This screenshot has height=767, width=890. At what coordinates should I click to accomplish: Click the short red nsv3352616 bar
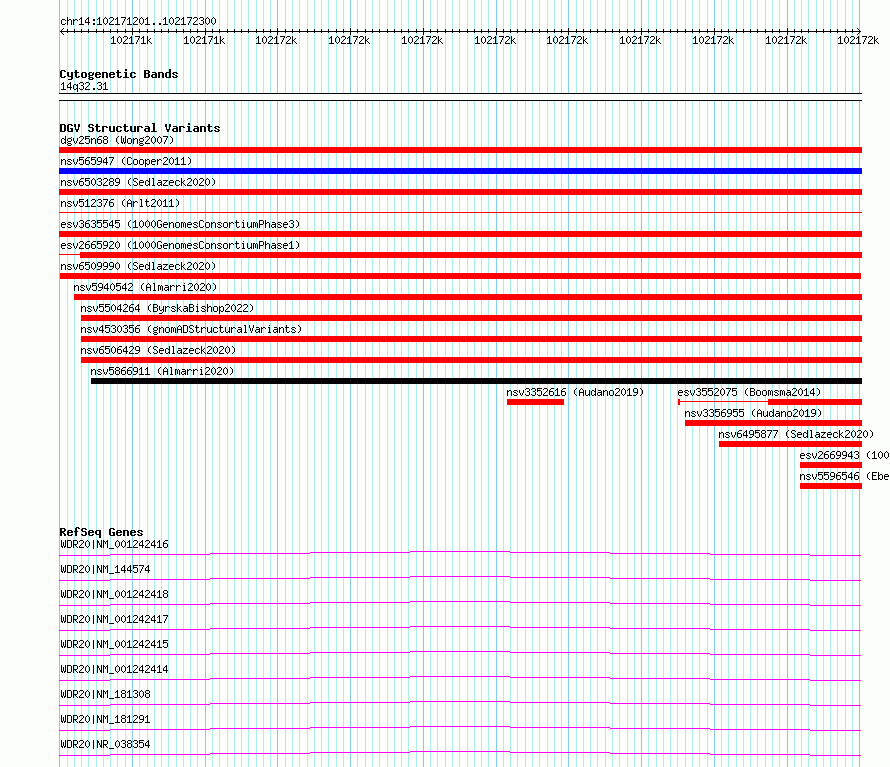535,402
